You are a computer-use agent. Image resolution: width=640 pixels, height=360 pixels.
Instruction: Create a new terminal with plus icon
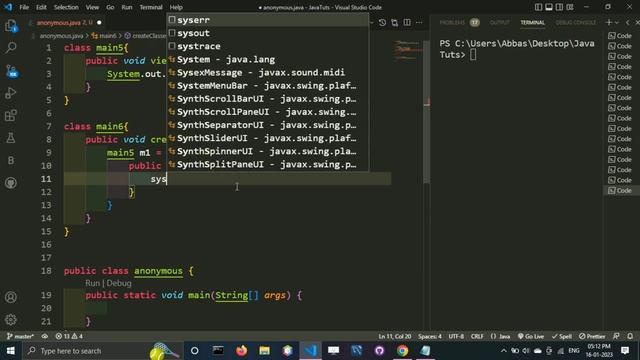[609, 22]
